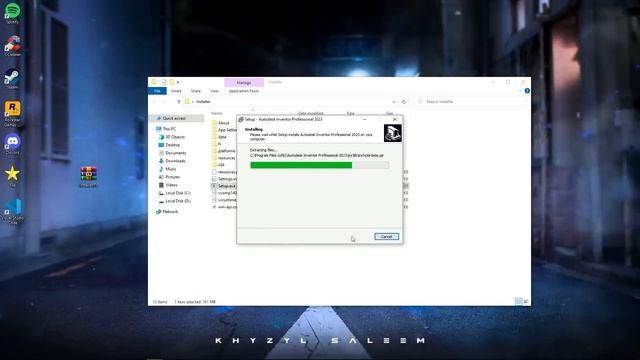Click the Up arrow in Explorer navigation
The width and height of the screenshot is (640, 360).
click(178, 102)
